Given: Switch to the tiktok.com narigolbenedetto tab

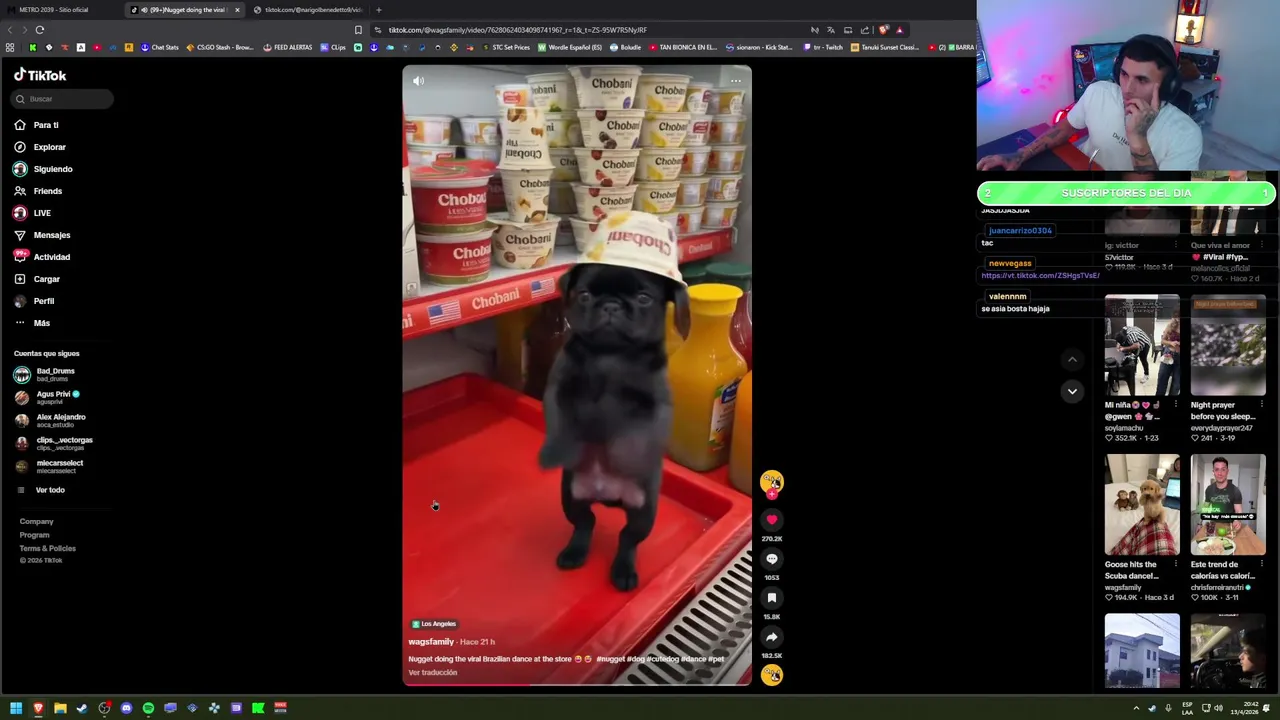Looking at the screenshot, I should (309, 10).
